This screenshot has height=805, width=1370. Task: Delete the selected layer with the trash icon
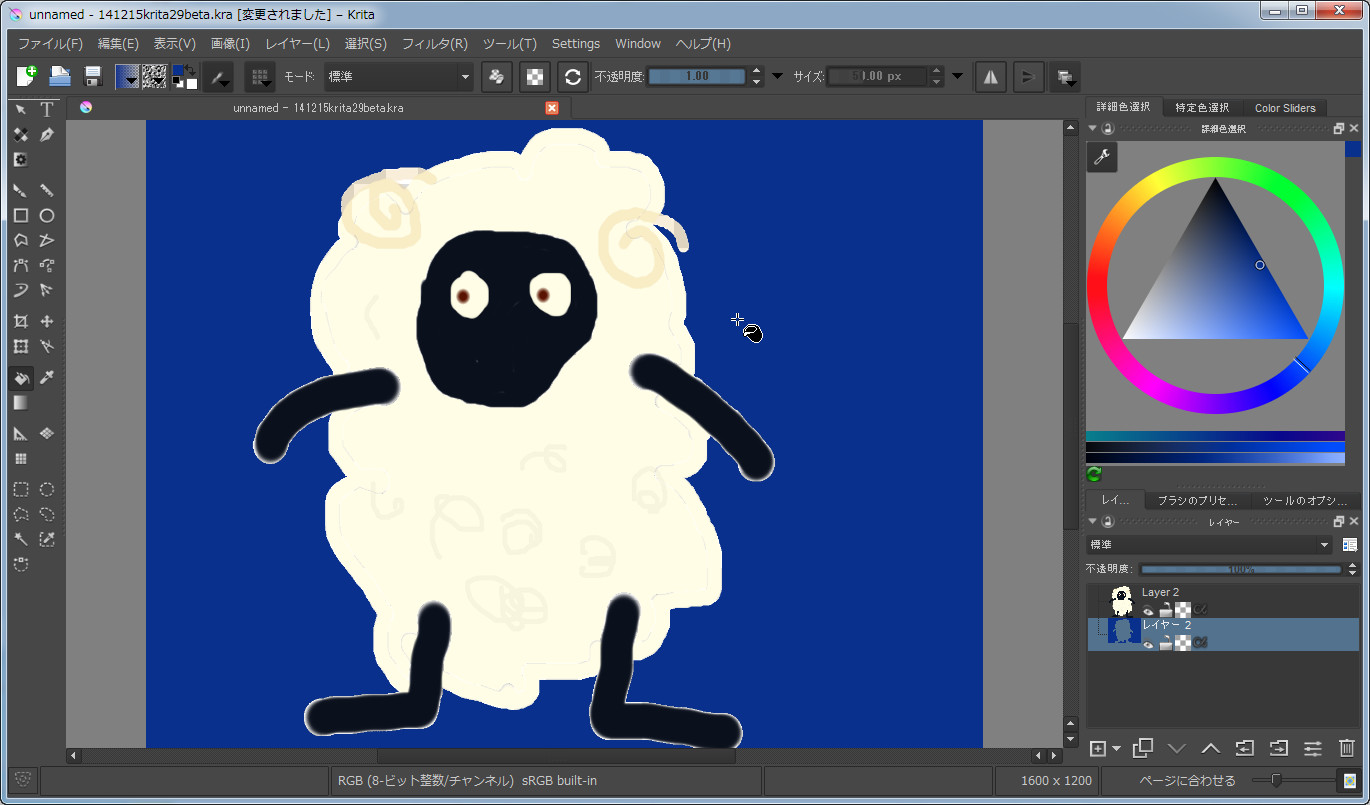(x=1347, y=747)
